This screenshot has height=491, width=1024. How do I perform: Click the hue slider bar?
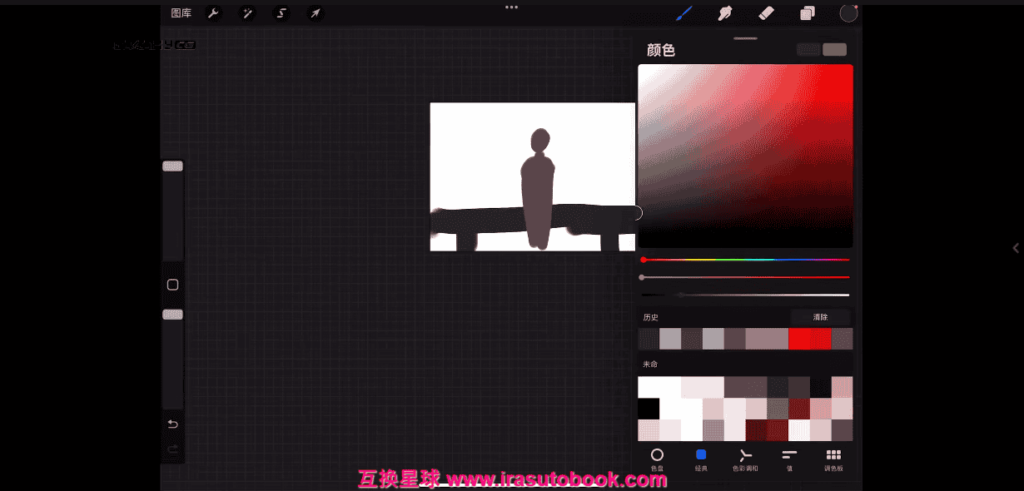[745, 260]
